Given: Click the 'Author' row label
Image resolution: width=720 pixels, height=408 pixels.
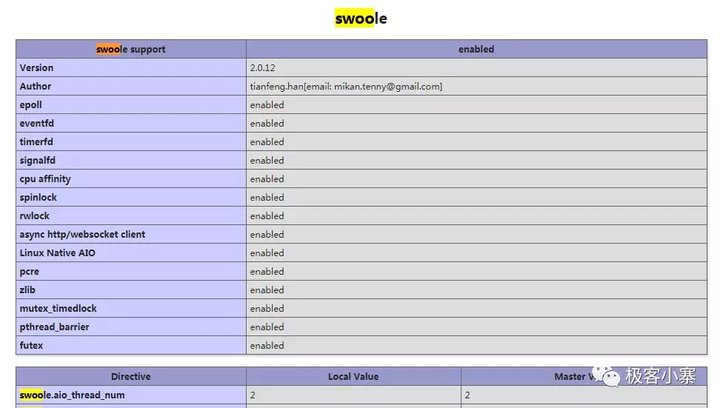Looking at the screenshot, I should point(35,86).
